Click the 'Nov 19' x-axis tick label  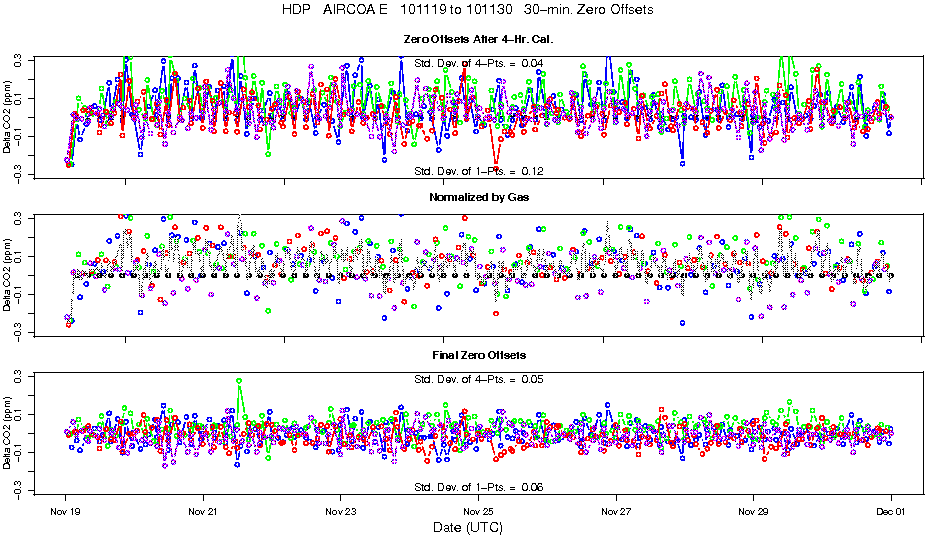tap(66, 511)
